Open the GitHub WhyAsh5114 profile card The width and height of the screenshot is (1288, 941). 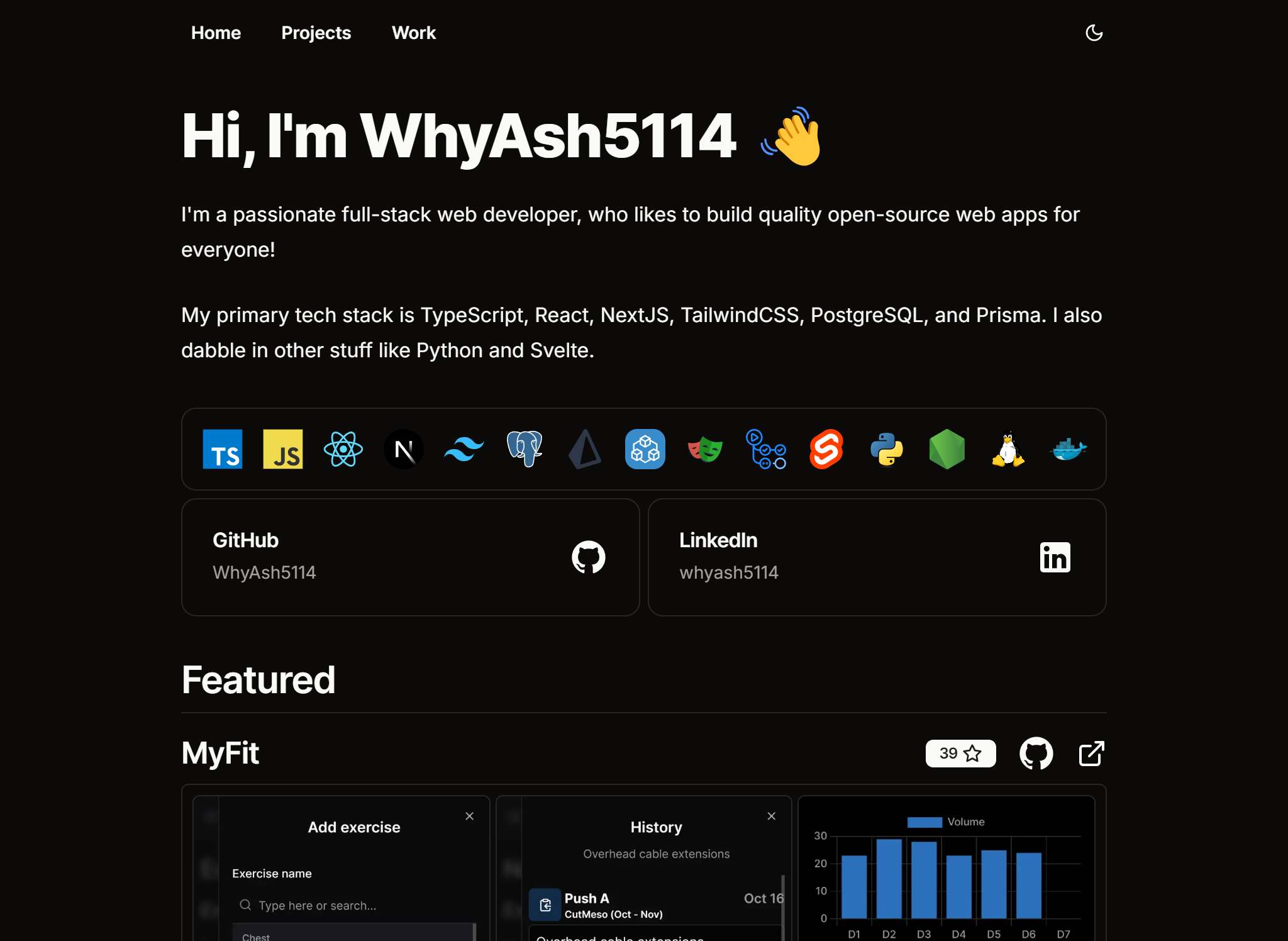click(x=410, y=557)
